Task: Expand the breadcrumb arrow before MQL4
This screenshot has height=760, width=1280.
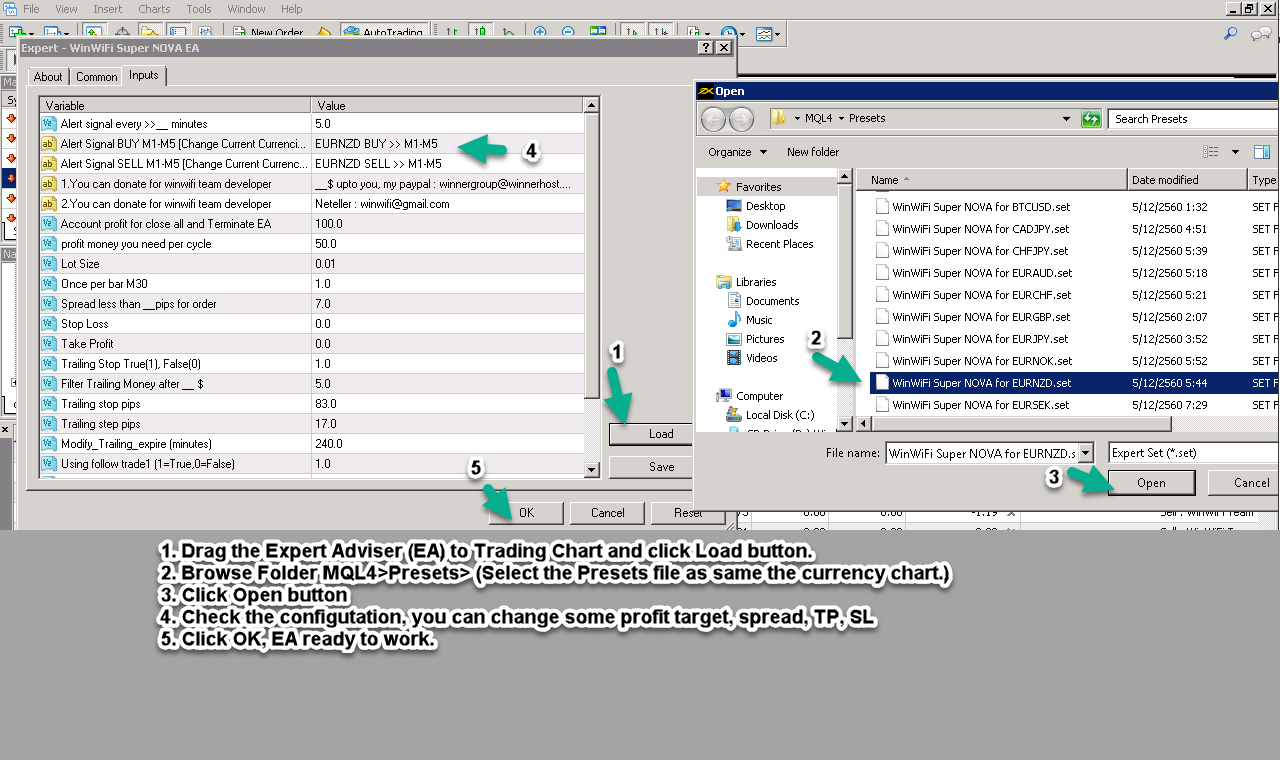Action: [797, 118]
